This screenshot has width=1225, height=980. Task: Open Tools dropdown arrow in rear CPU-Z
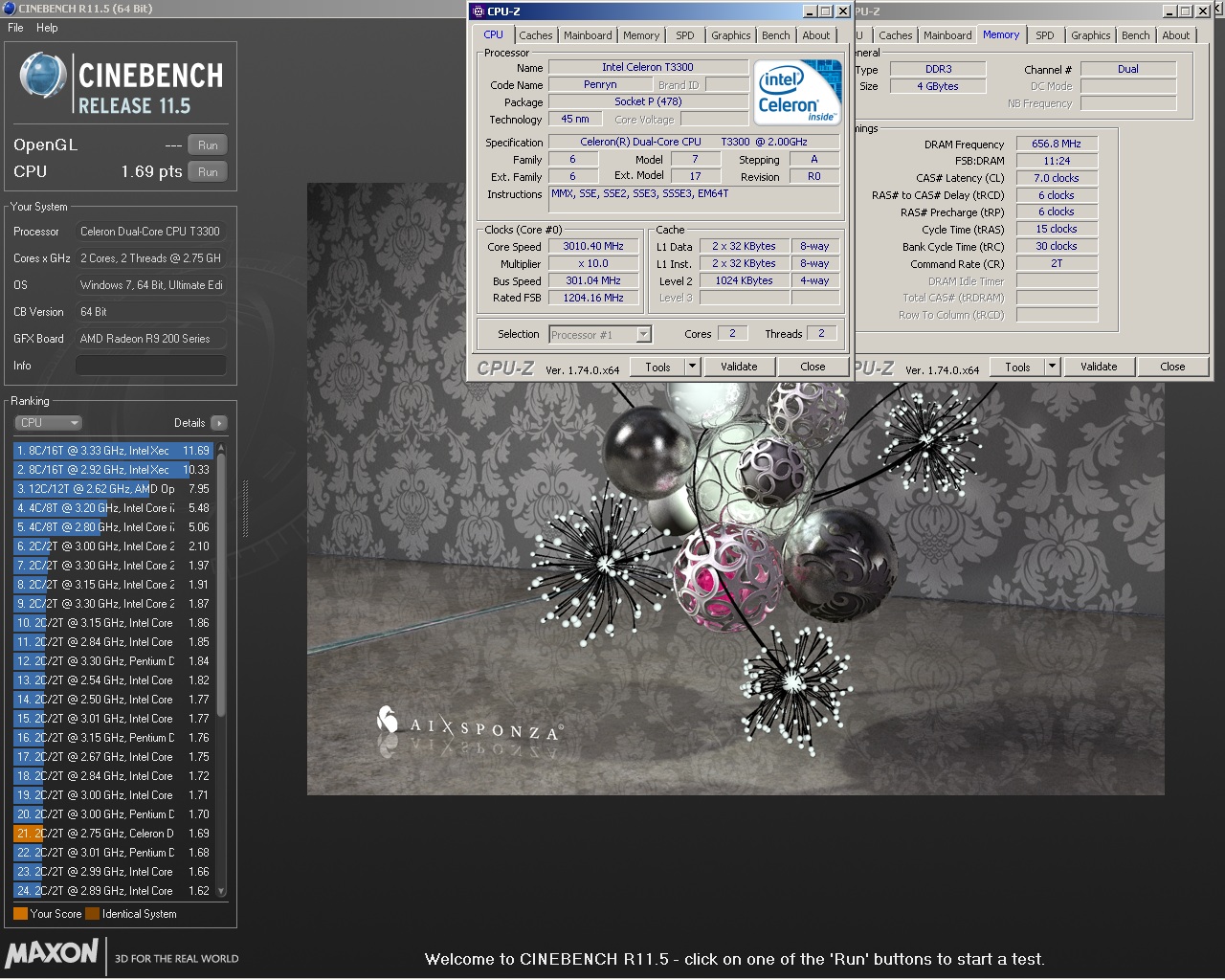1053,367
